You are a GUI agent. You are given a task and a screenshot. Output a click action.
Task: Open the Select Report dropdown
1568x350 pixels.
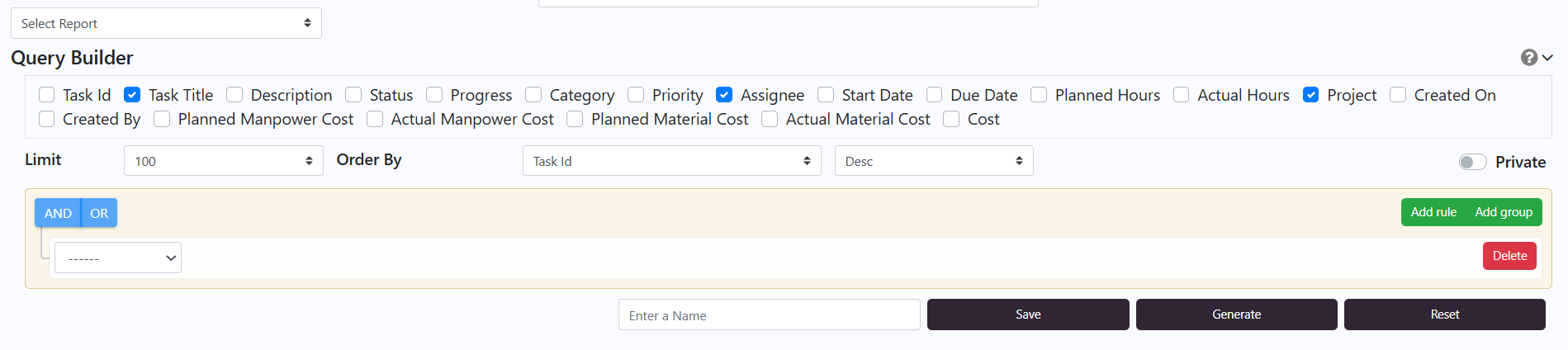166,23
